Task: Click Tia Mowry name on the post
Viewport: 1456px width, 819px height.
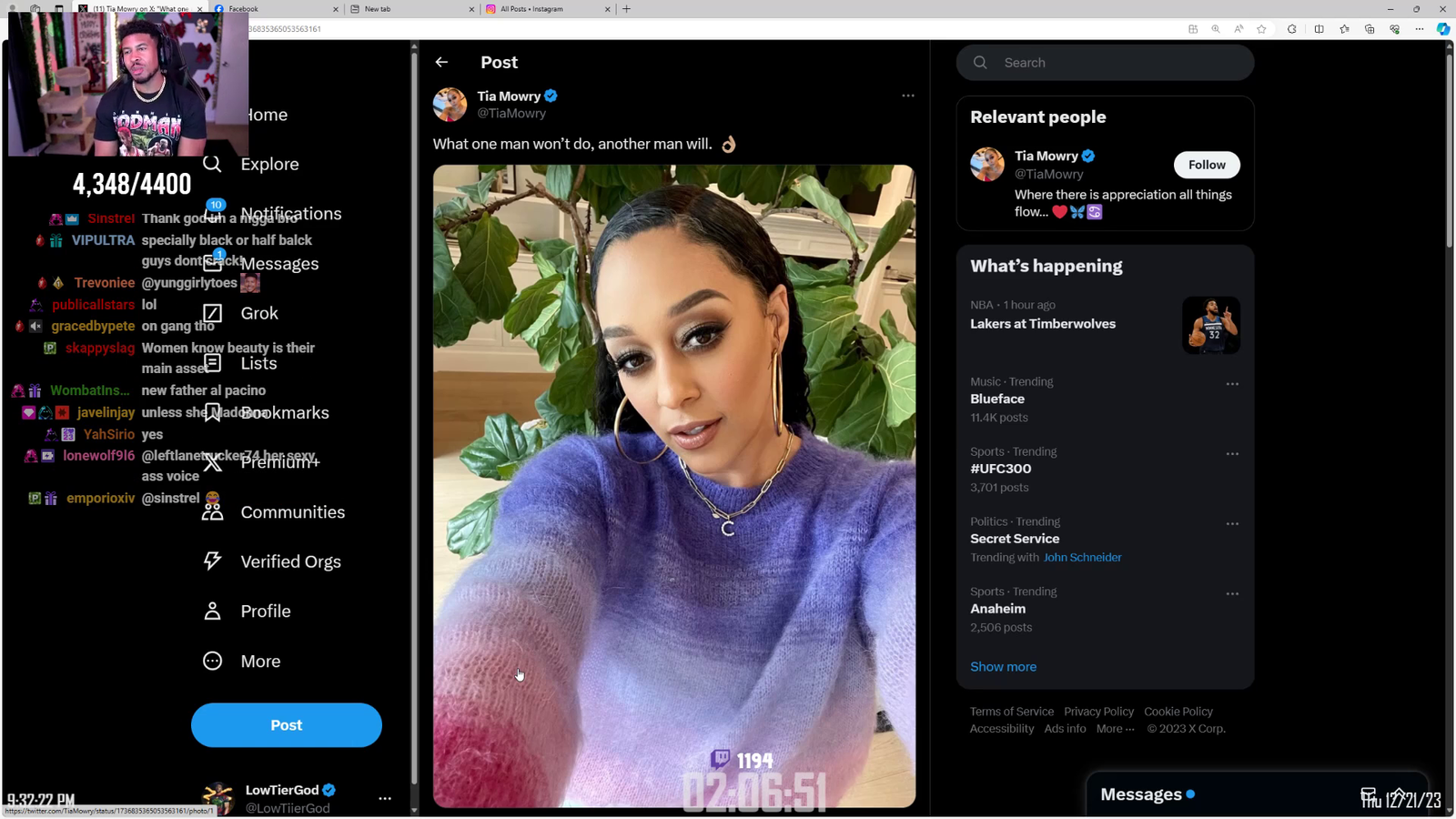Action: [x=509, y=96]
